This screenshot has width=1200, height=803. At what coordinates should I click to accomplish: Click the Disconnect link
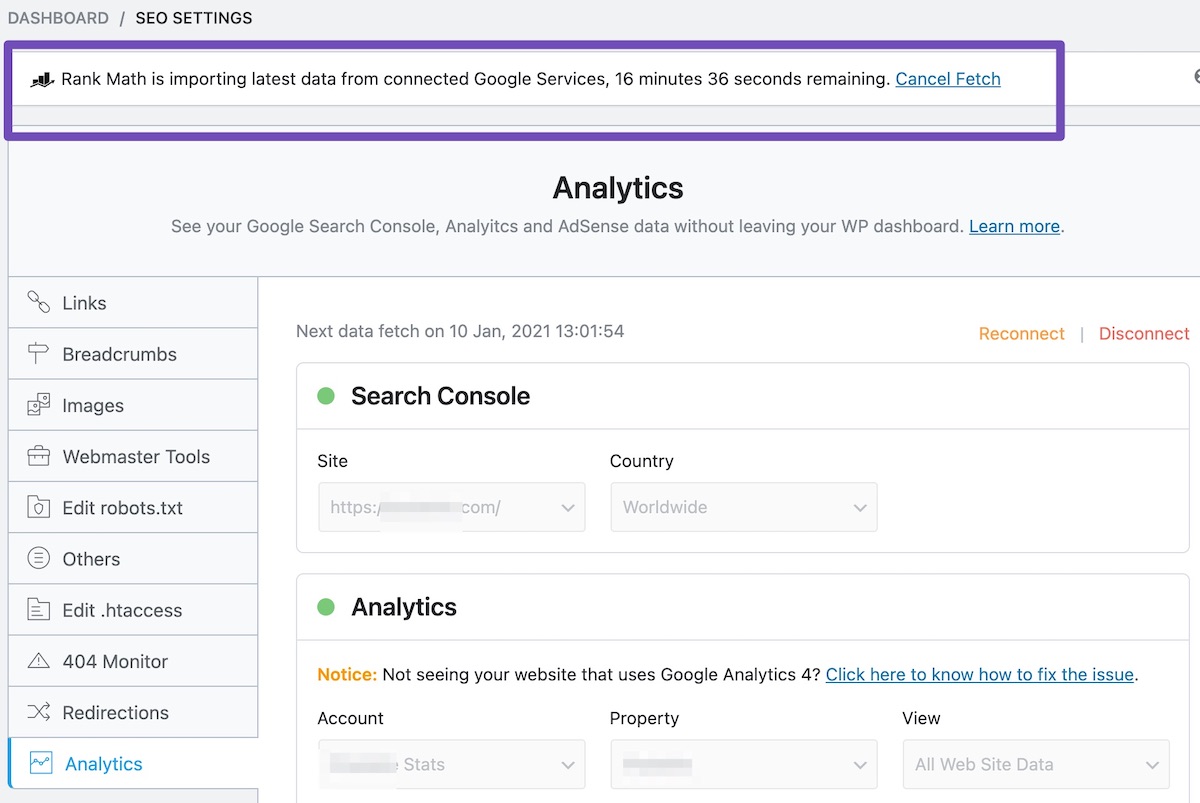(1144, 334)
